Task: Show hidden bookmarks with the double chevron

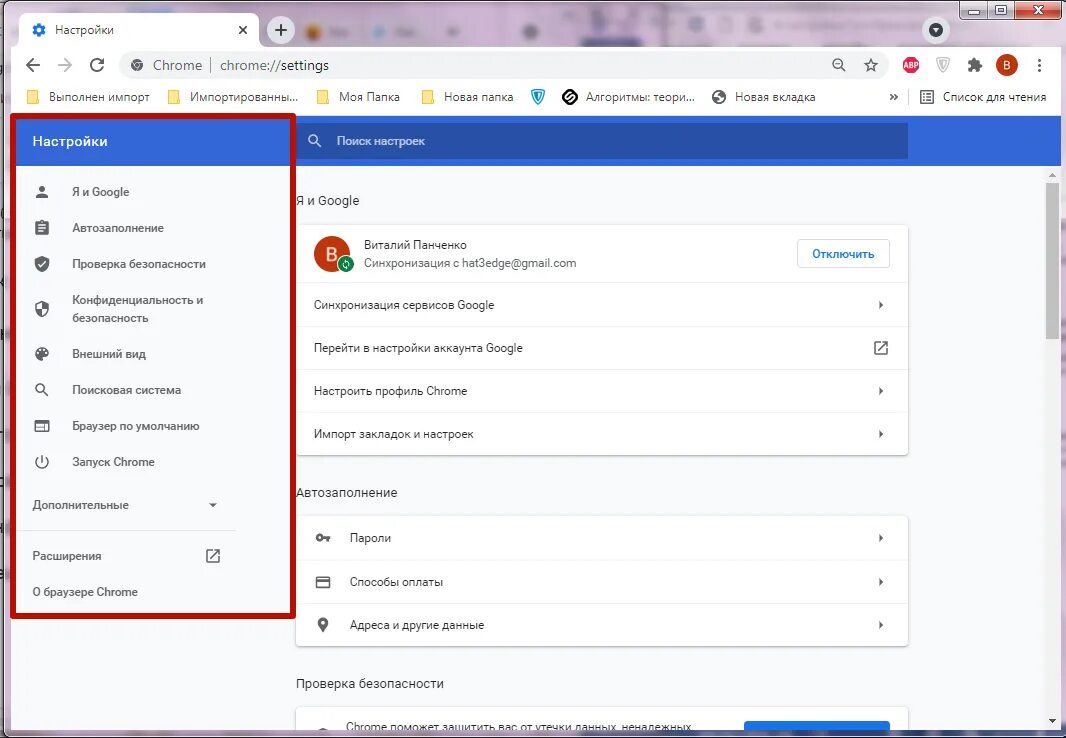Action: pos(893,97)
